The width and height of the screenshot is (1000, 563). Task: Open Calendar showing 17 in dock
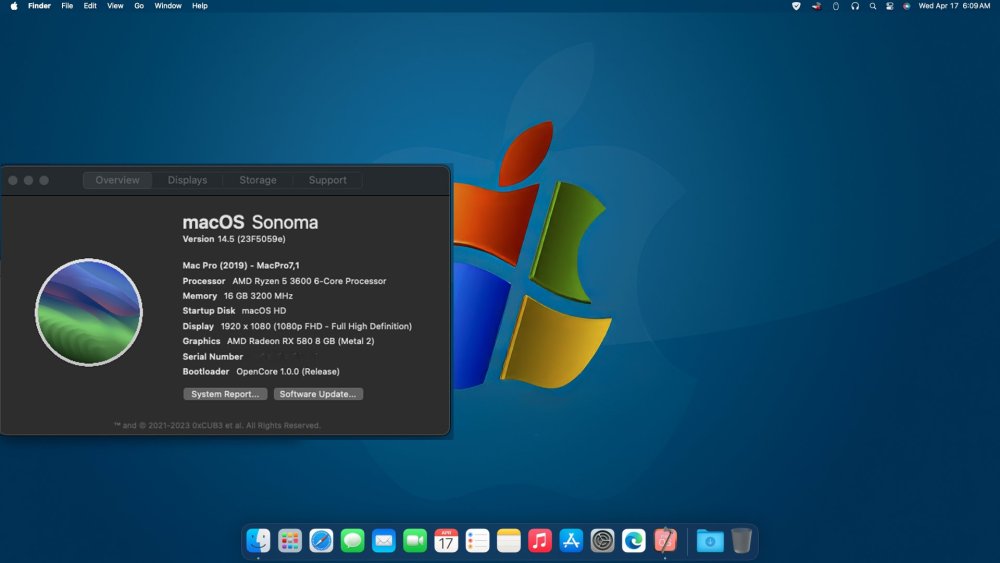point(446,541)
